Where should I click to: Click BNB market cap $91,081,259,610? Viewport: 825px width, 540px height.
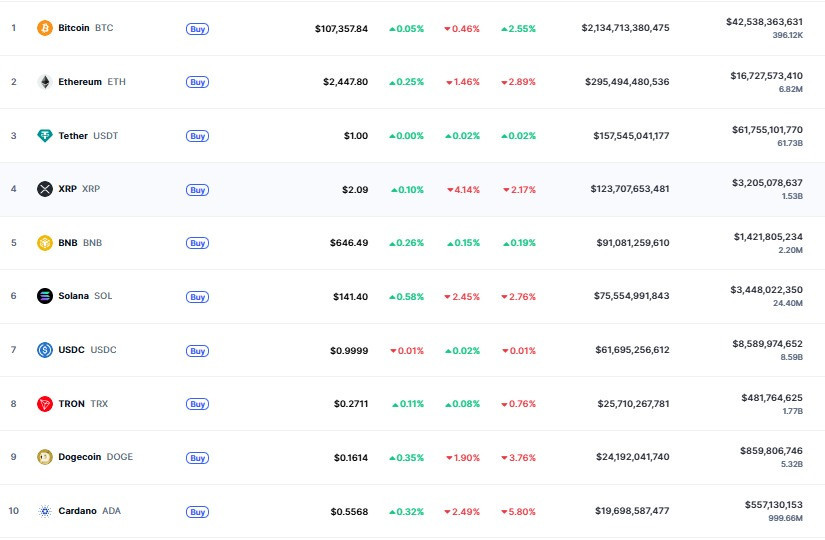tap(633, 243)
